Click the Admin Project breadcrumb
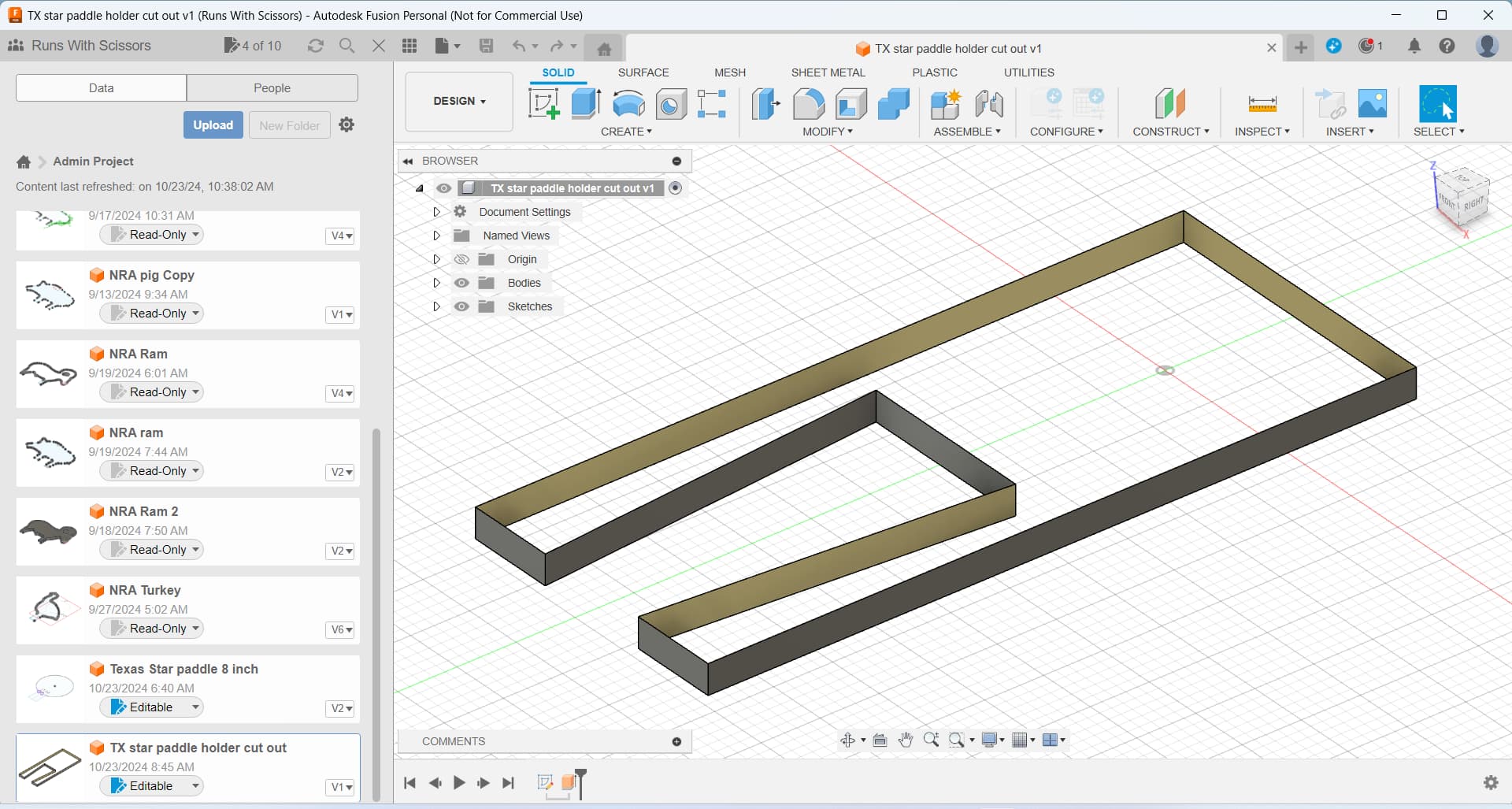Image resolution: width=1512 pixels, height=809 pixels. coord(93,161)
